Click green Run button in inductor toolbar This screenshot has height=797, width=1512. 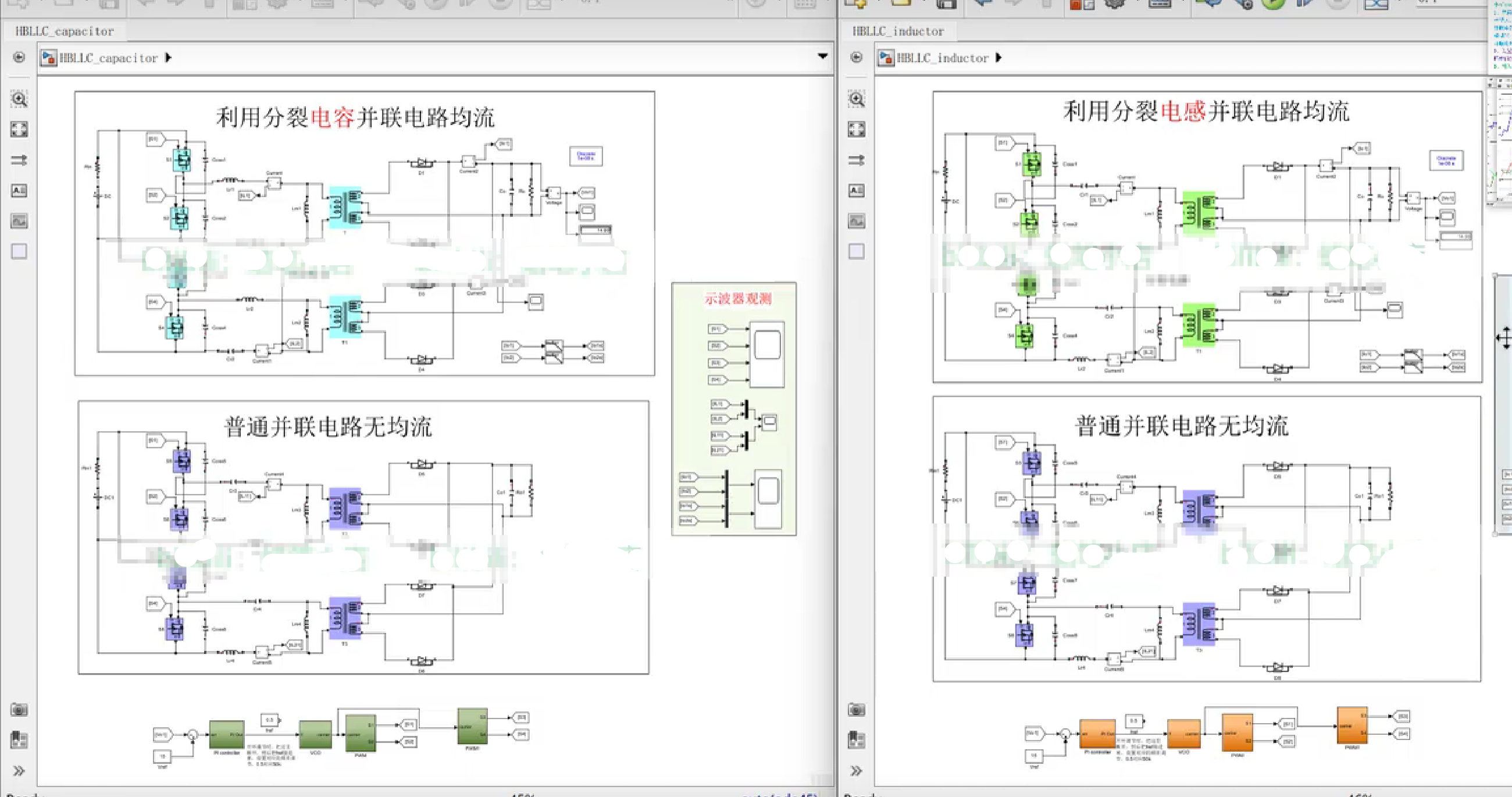click(x=1273, y=5)
